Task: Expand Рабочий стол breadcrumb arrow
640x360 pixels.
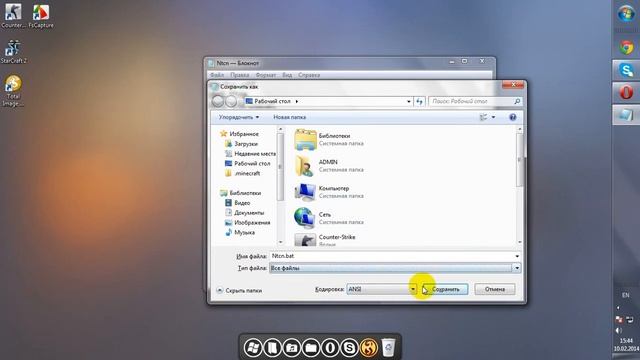Action: (297, 101)
